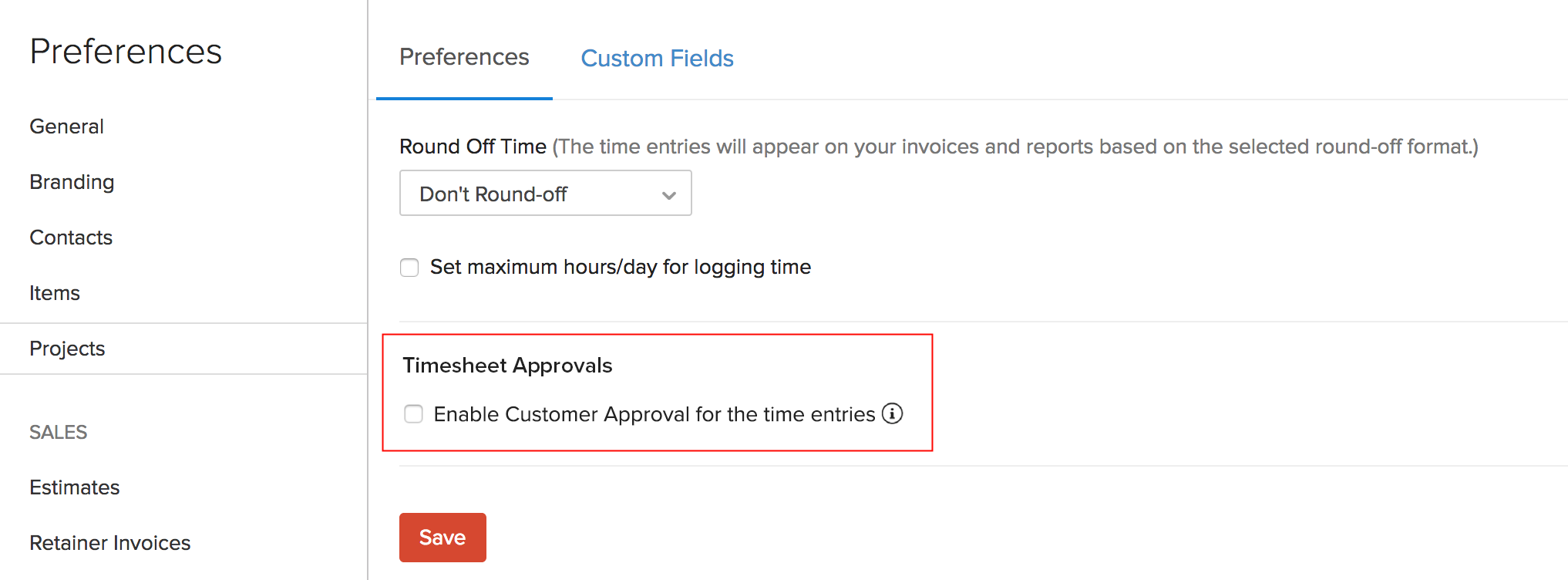Click the Don't Round-off dropdown chevron
Viewport: 1568px width, 580px height.
[x=668, y=194]
